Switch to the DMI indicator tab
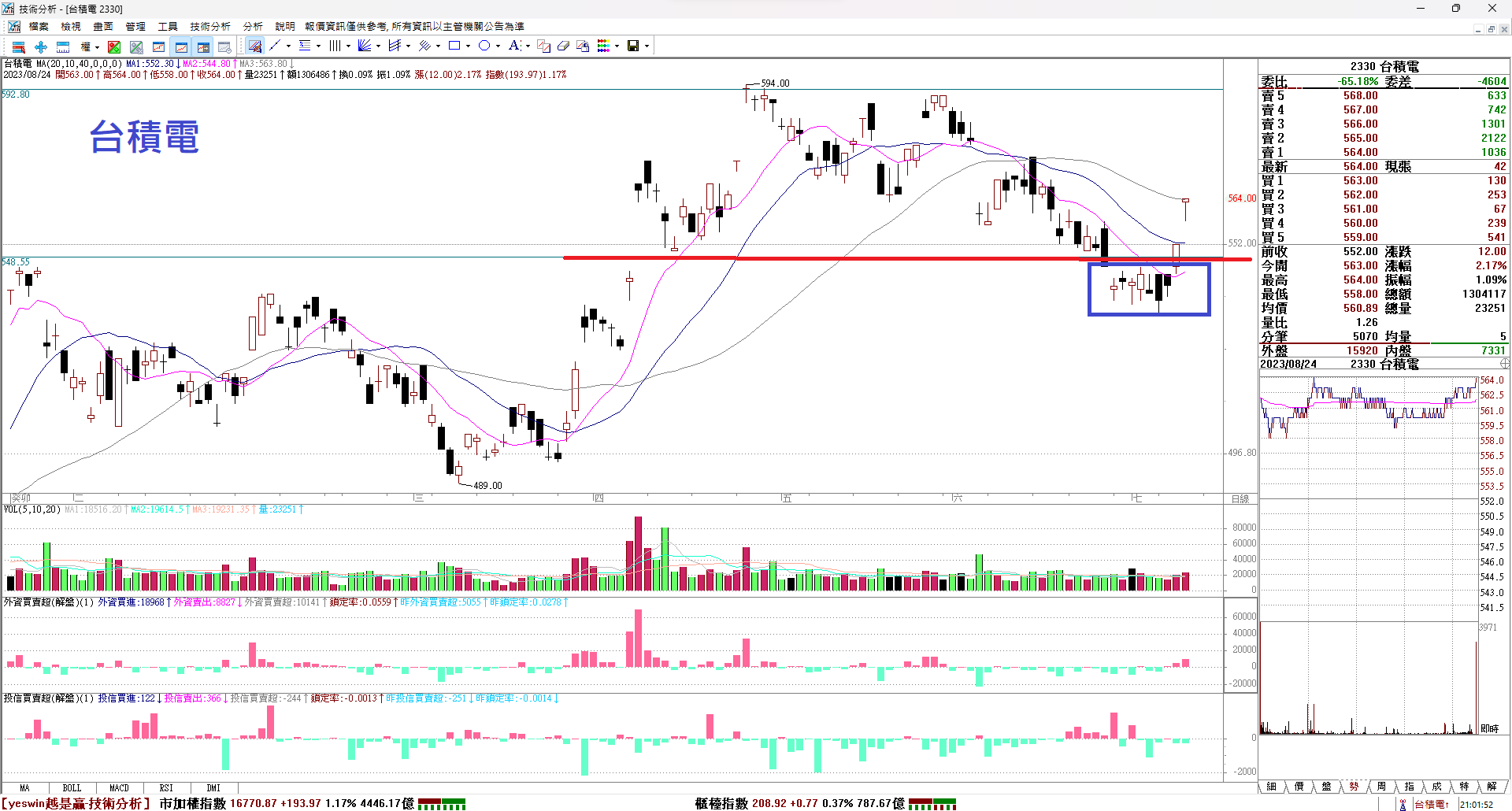 pos(213,787)
